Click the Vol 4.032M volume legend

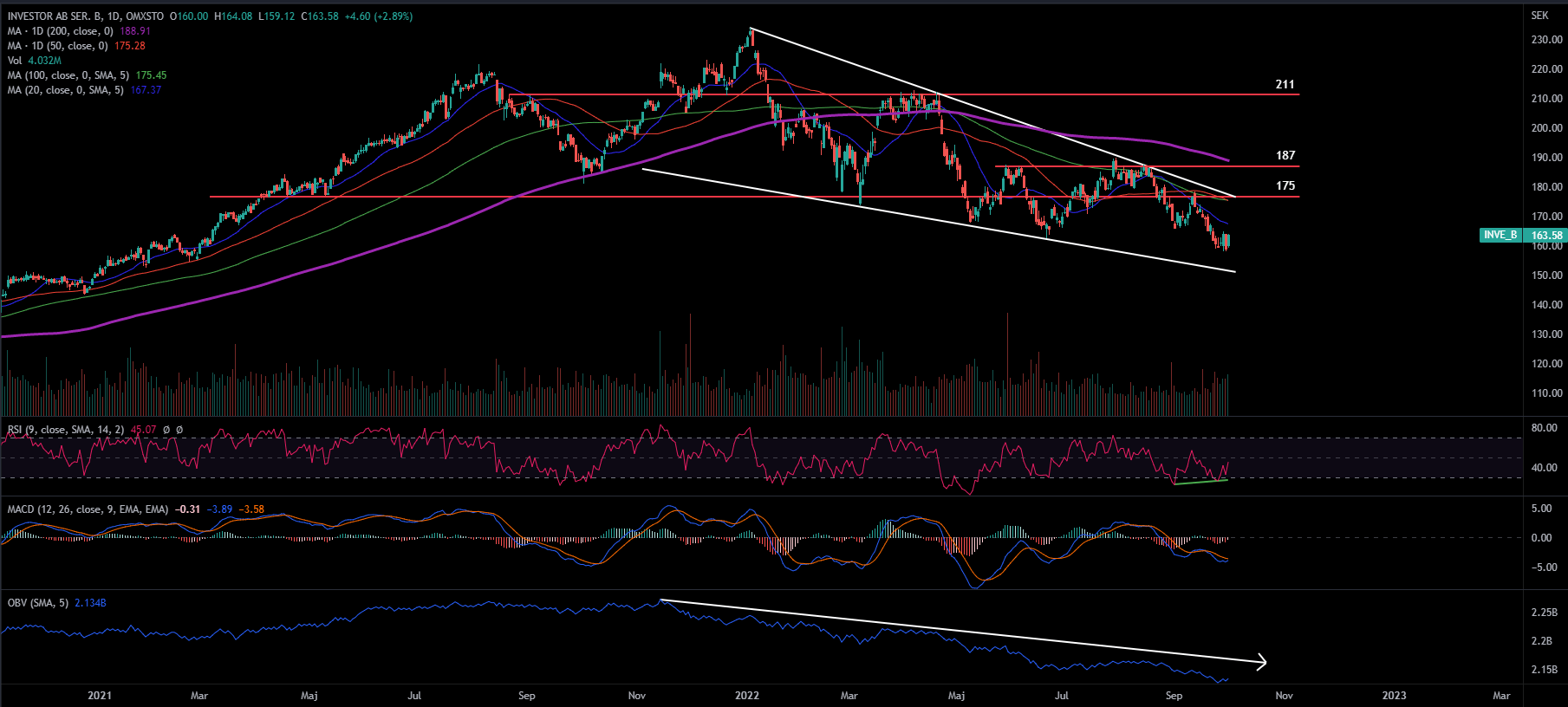[34, 61]
